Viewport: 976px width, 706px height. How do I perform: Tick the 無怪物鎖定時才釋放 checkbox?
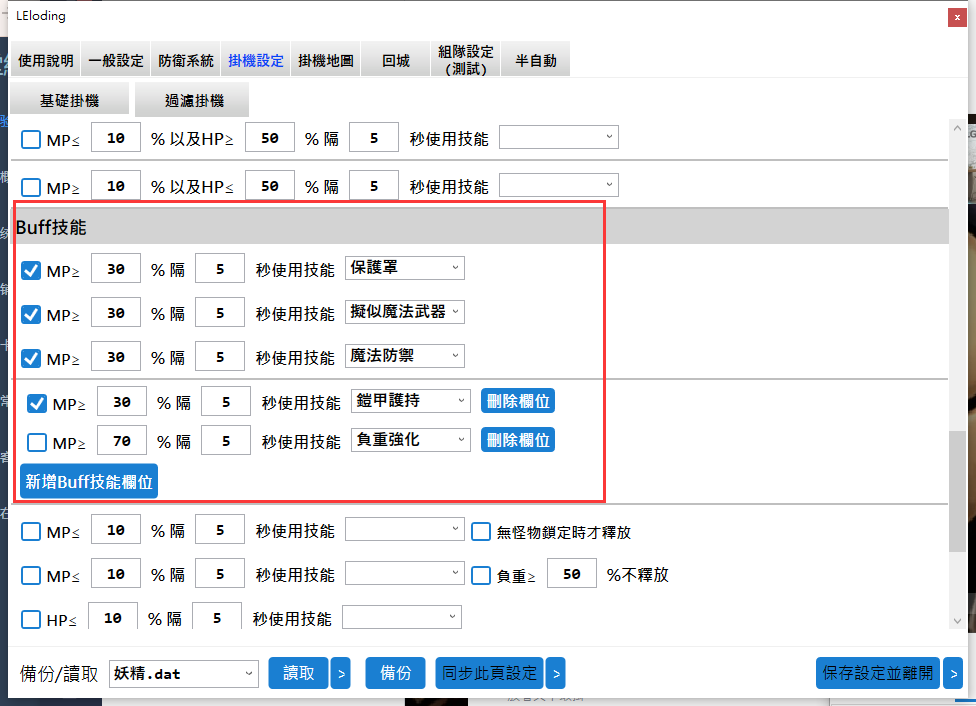(481, 532)
